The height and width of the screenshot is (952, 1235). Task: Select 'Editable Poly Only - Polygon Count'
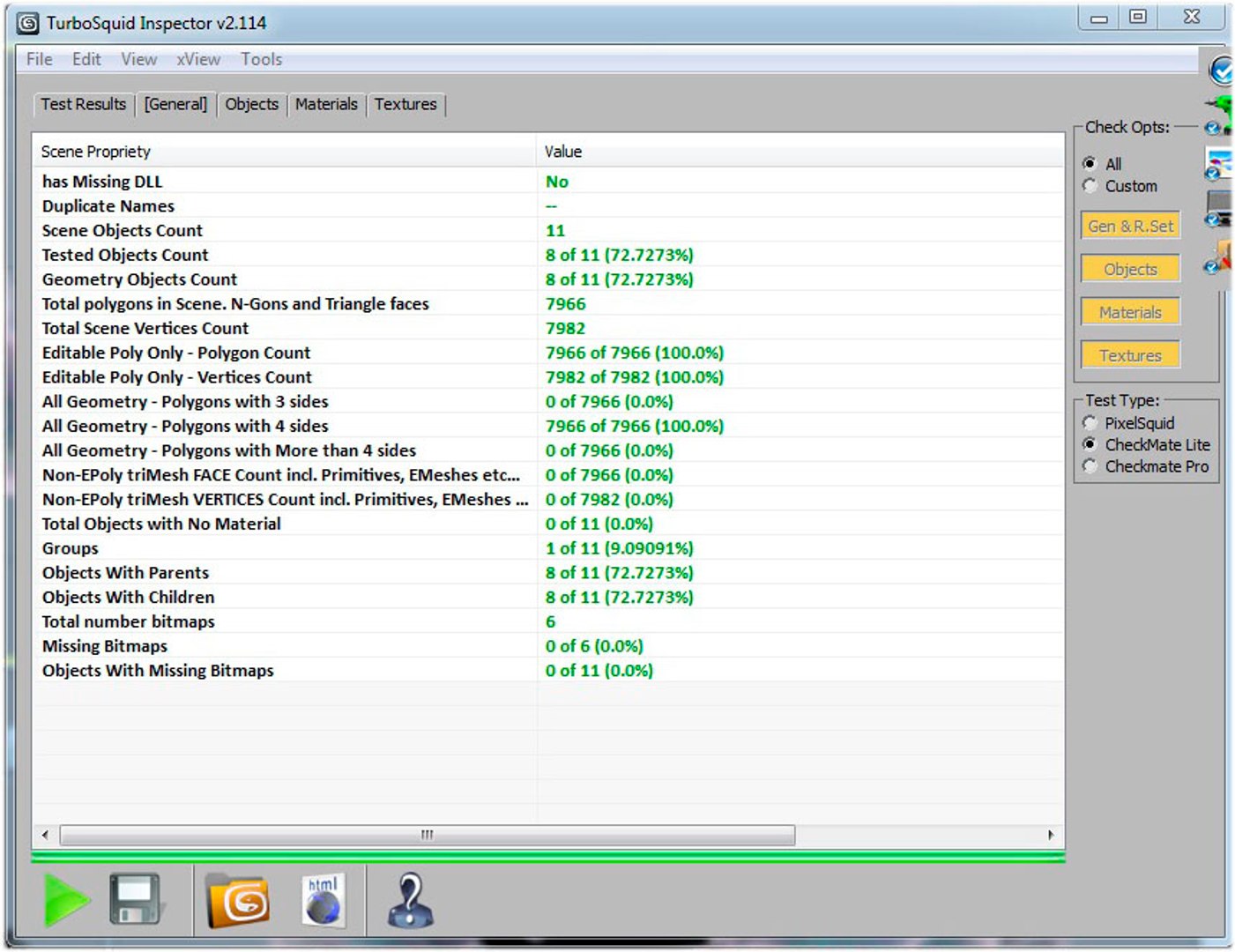click(x=548, y=353)
